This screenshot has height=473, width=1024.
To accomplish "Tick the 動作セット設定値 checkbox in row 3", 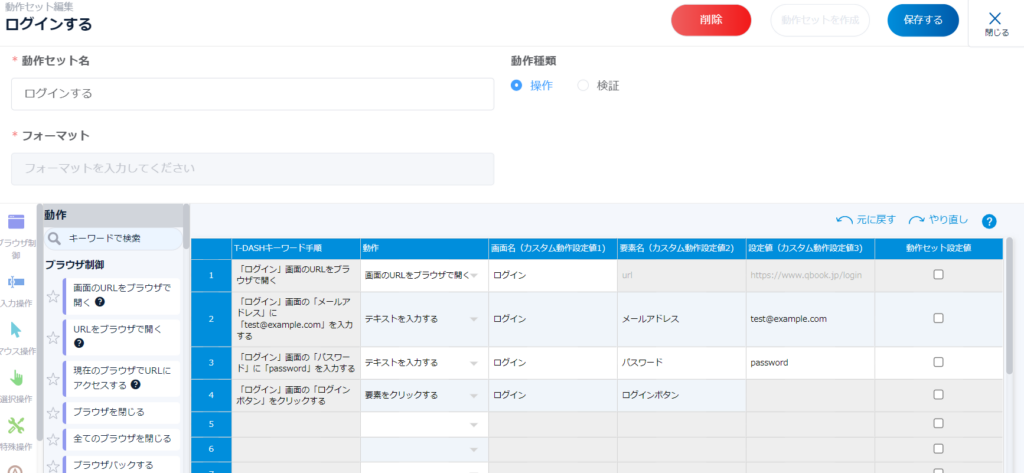I will pyautogui.click(x=938, y=362).
